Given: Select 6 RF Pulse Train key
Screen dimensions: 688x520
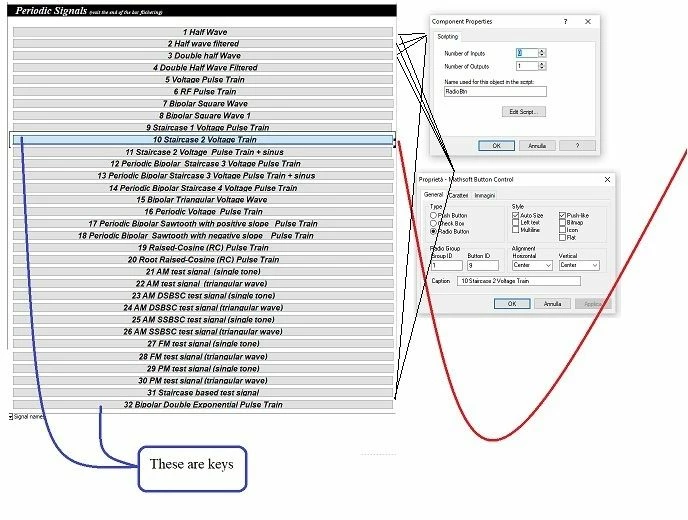Looking at the screenshot, I should (203, 91).
